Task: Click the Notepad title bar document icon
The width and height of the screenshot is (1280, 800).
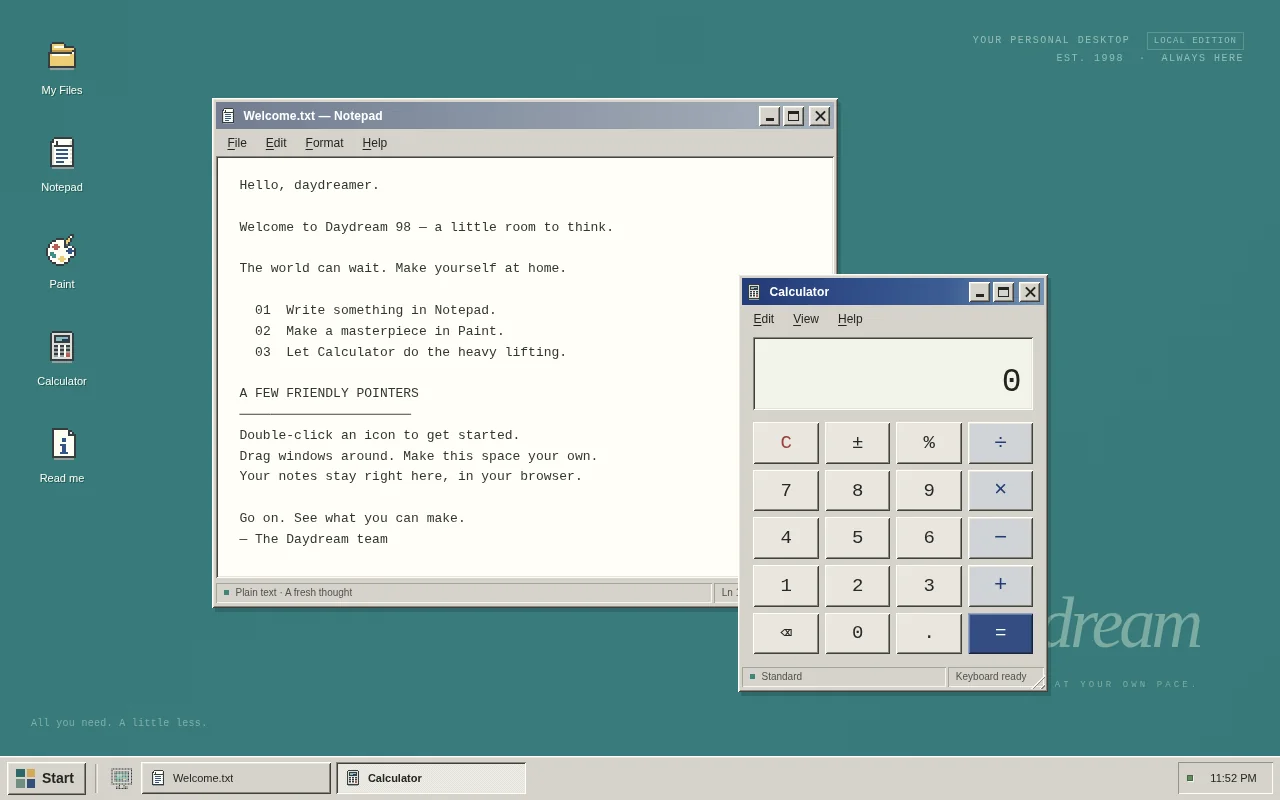Action: 228,116
